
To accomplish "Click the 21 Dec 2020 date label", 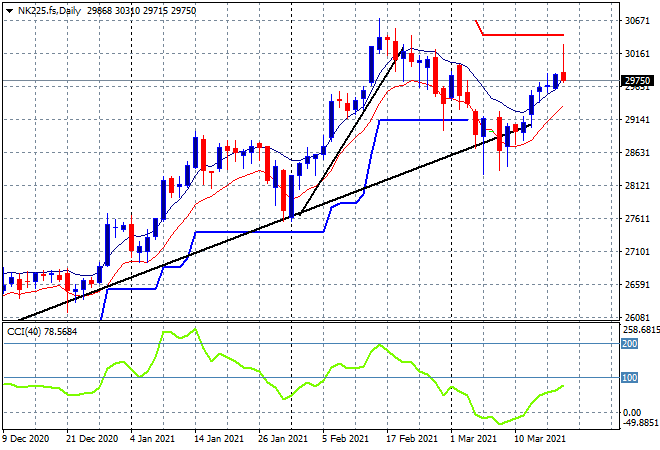I will [x=92, y=439].
